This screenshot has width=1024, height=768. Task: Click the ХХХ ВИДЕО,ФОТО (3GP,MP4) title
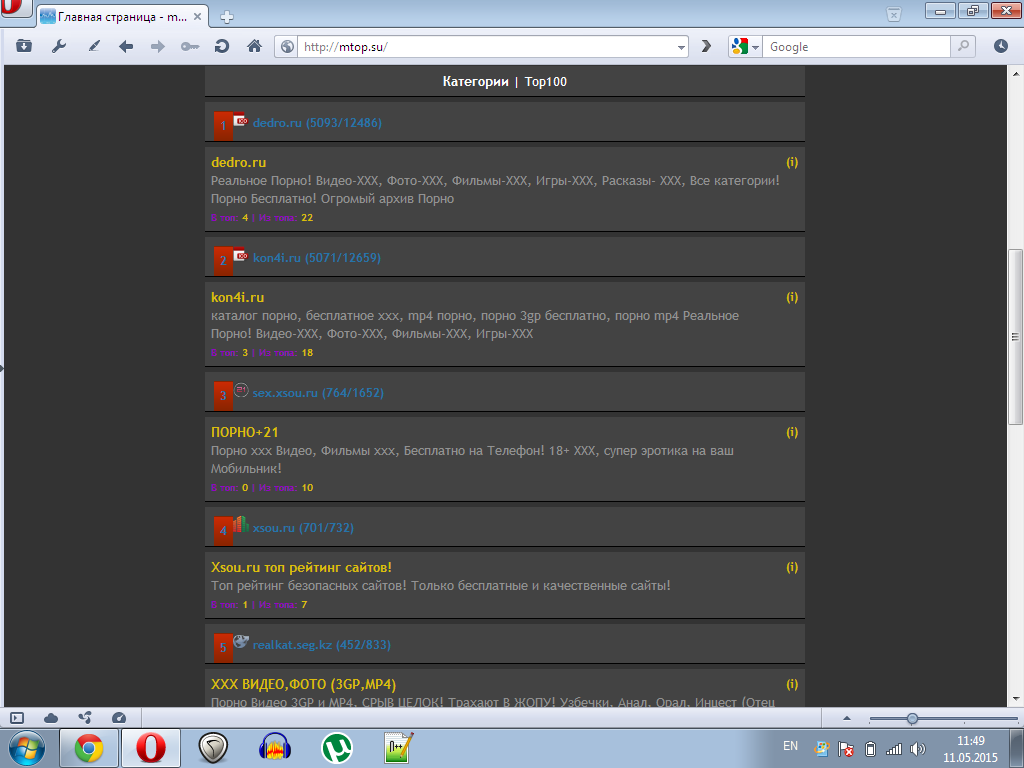[x=304, y=684]
